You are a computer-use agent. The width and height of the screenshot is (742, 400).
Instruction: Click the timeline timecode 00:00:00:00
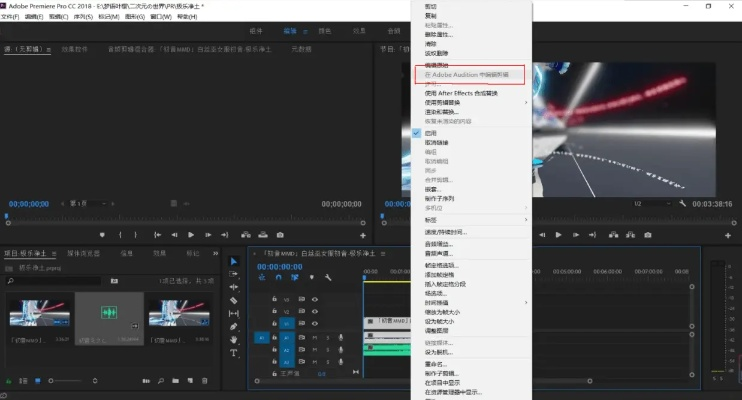pos(280,267)
